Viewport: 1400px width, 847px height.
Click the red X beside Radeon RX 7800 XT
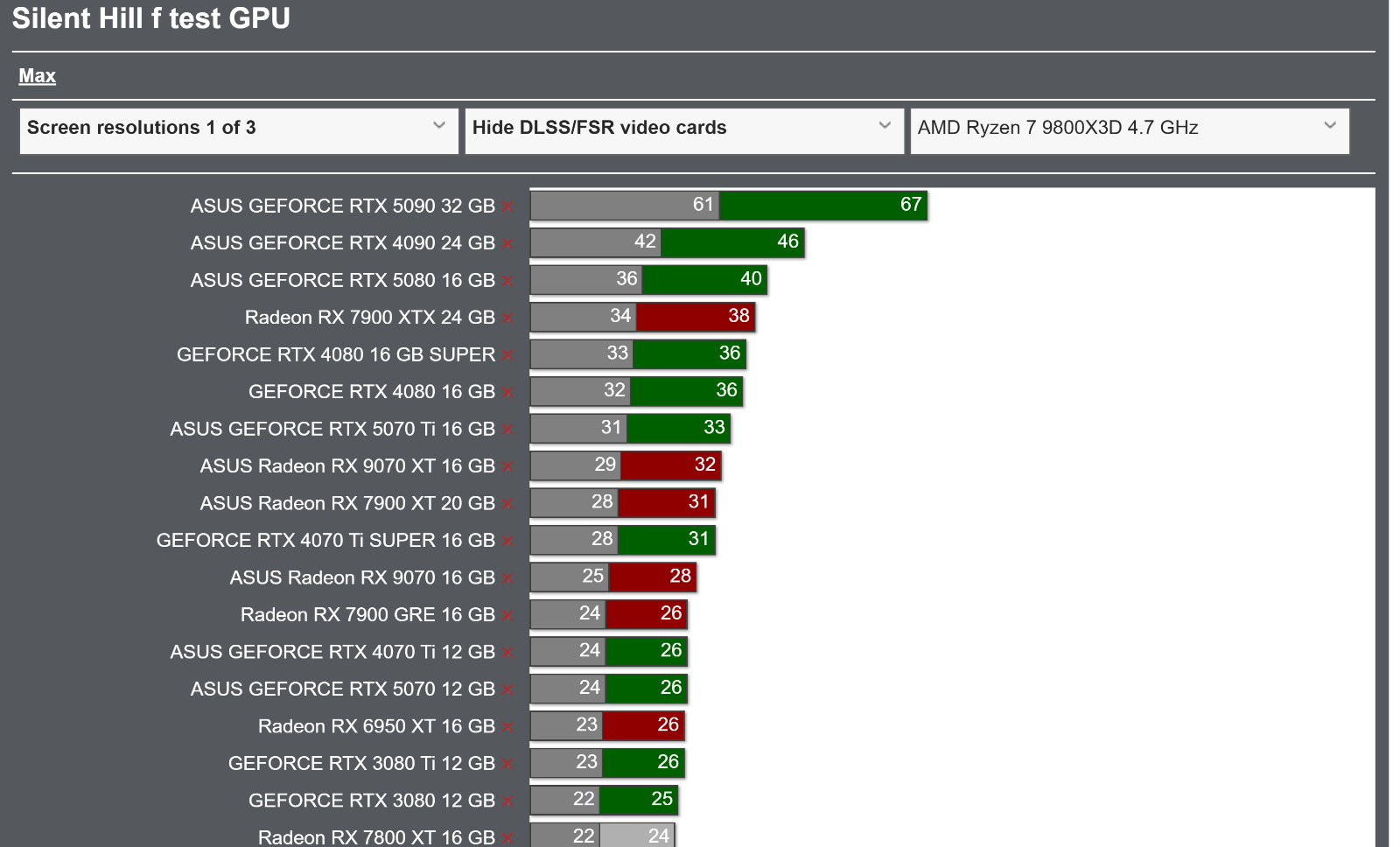507,838
